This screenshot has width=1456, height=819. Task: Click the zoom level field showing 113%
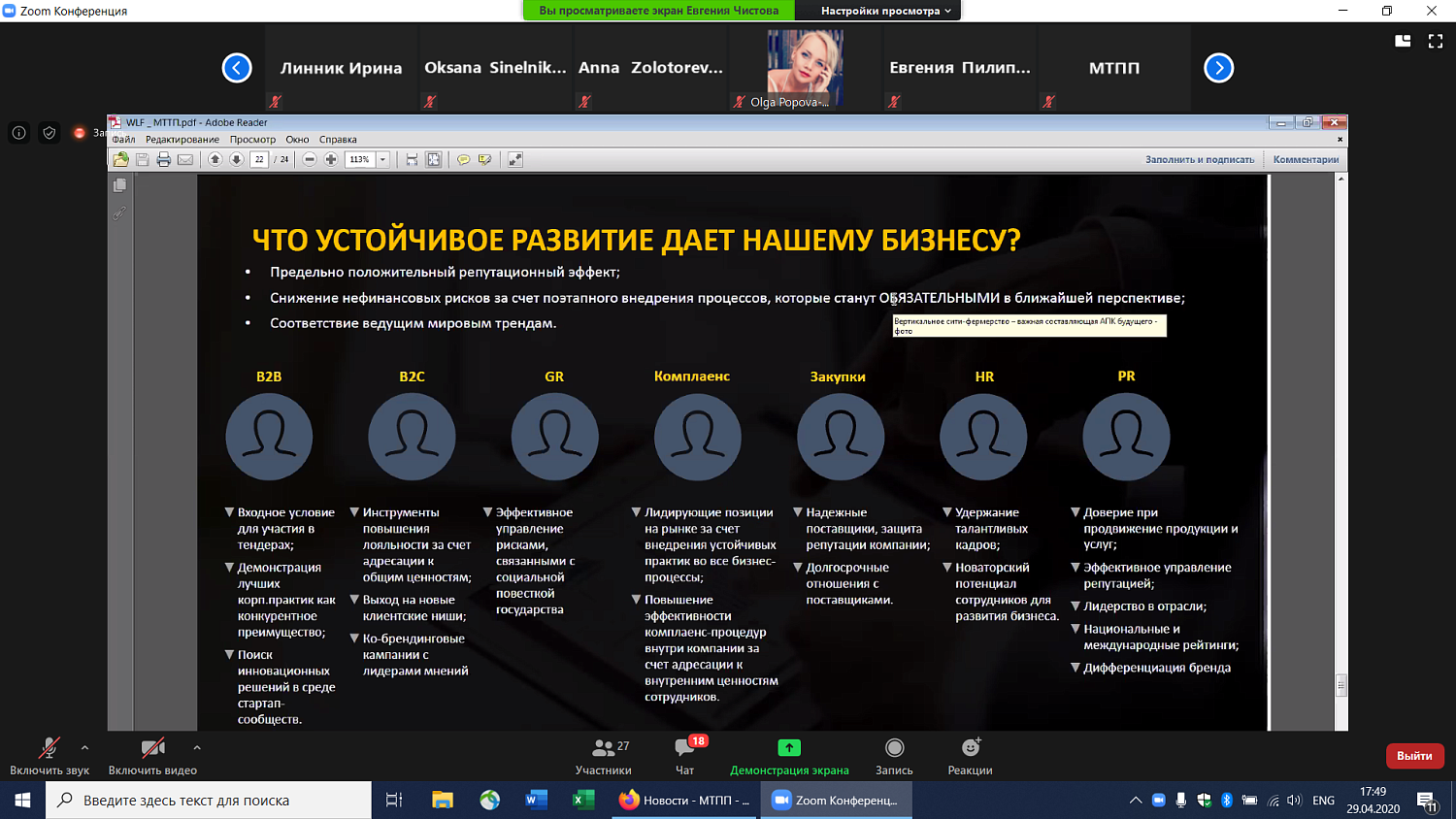click(x=360, y=159)
